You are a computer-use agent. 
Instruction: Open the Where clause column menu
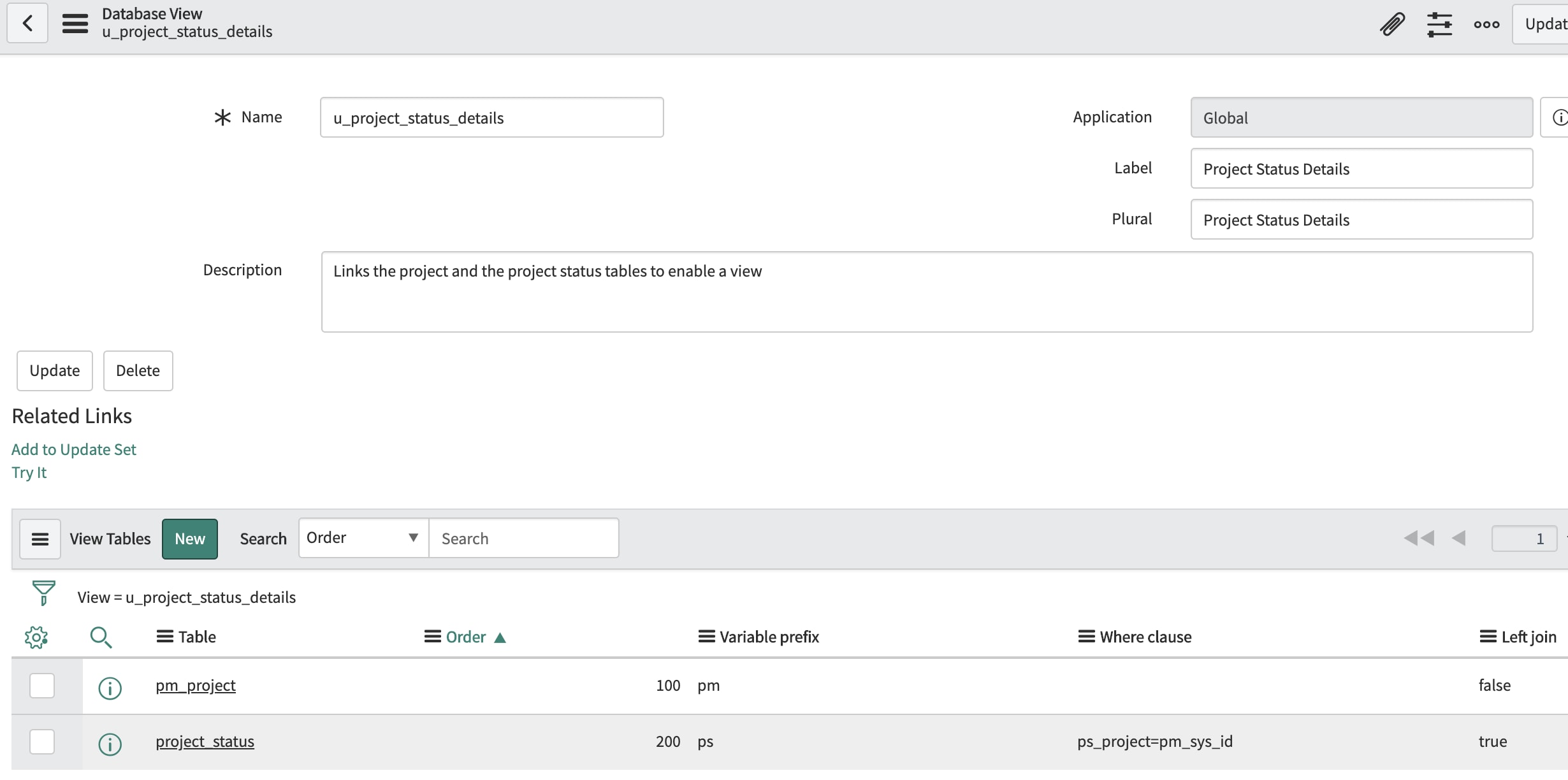point(1085,637)
